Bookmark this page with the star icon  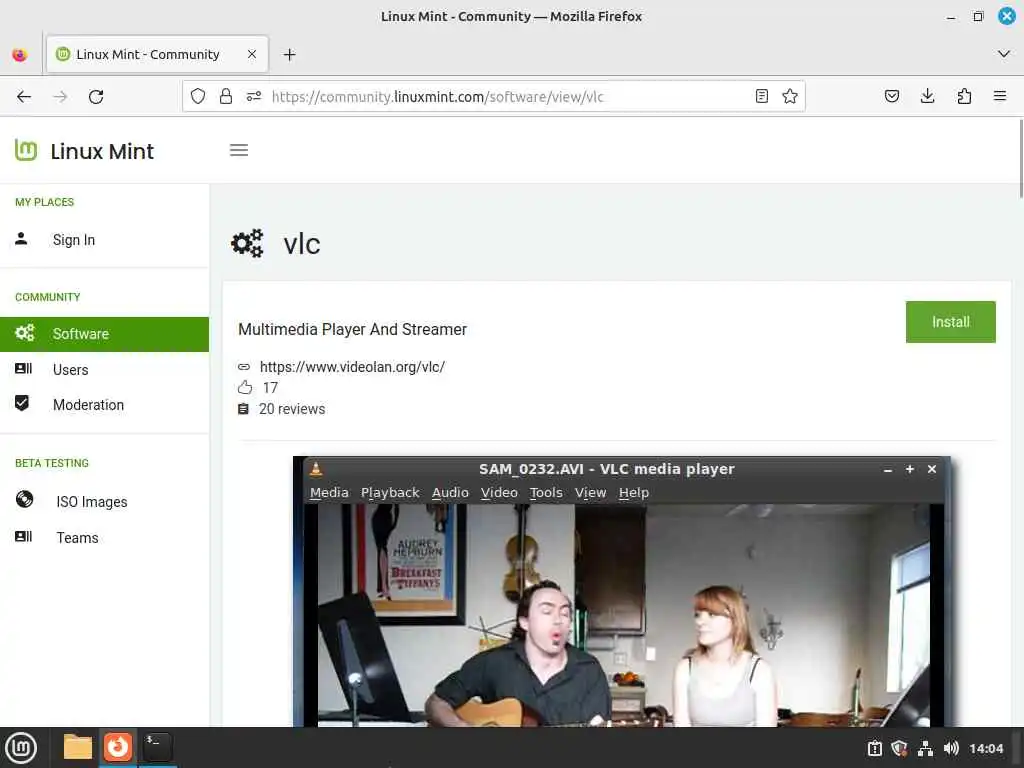click(790, 97)
